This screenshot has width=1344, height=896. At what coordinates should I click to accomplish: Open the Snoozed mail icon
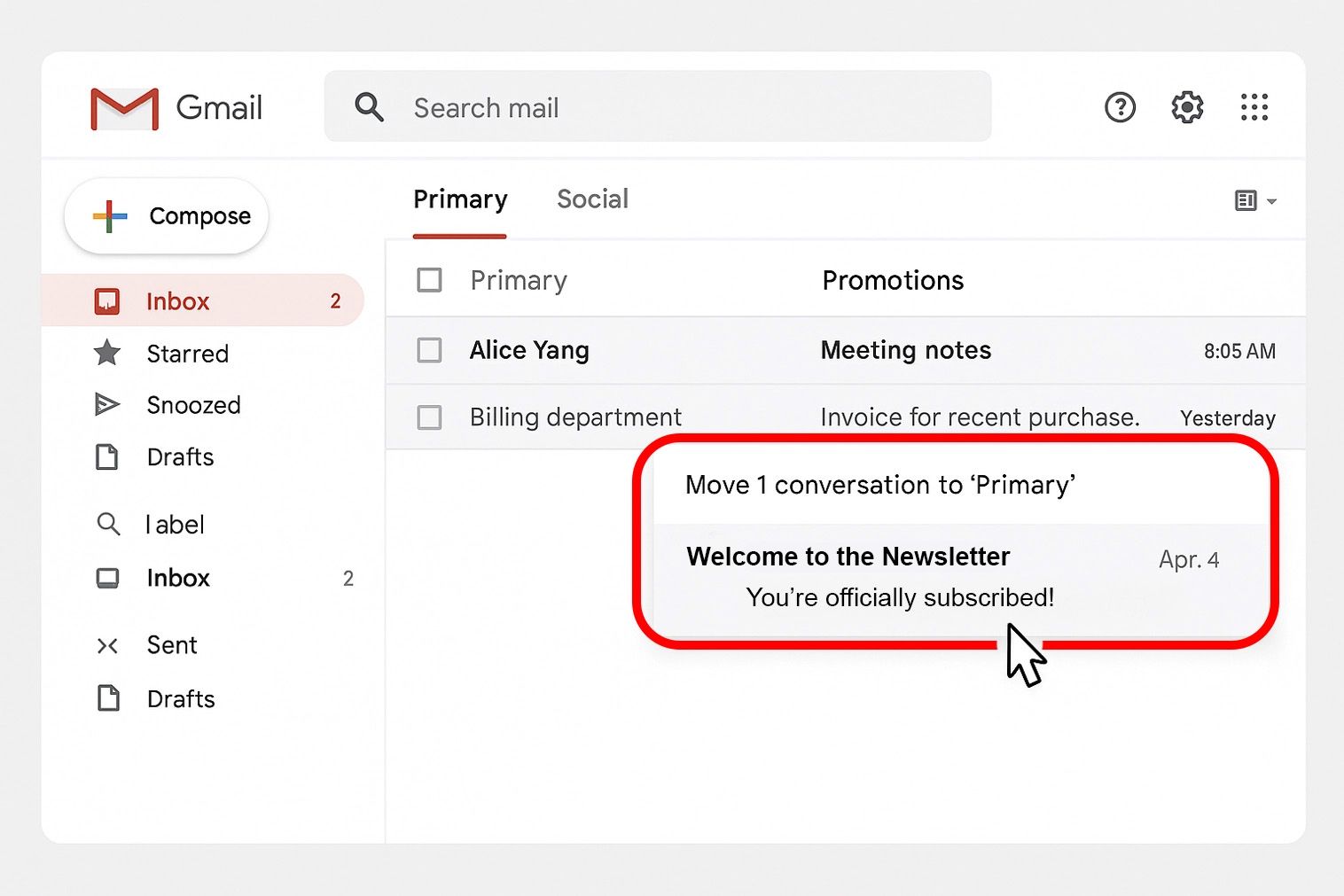tap(107, 405)
